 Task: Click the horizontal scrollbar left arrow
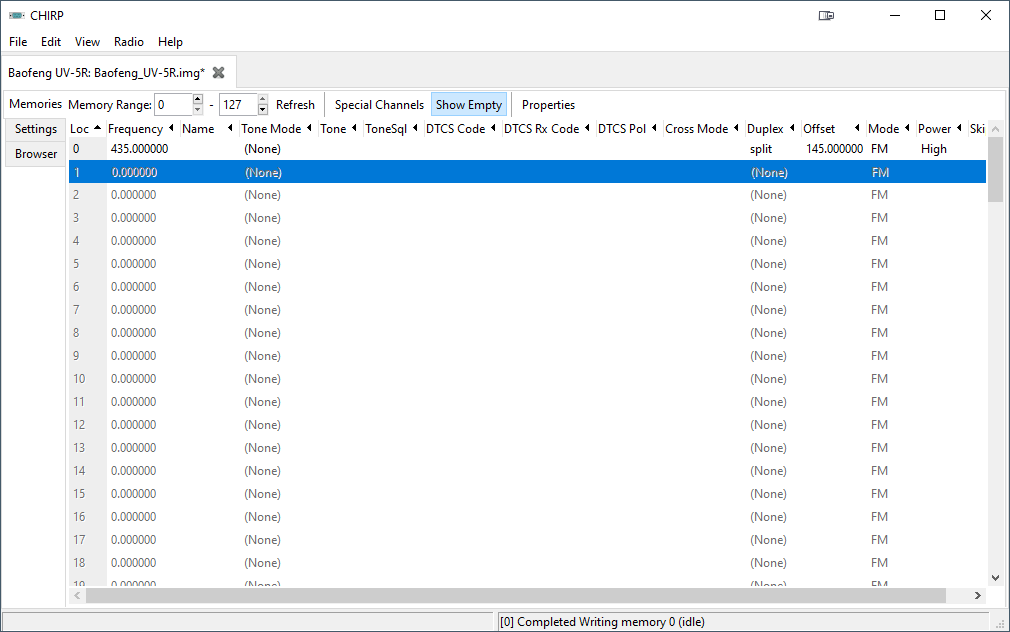pyautogui.click(x=77, y=595)
